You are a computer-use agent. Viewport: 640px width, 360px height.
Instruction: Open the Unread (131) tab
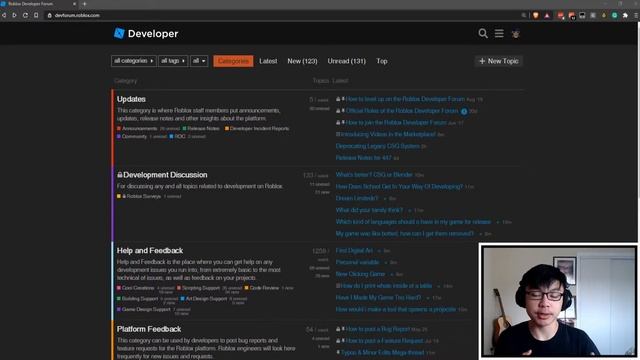[347, 61]
